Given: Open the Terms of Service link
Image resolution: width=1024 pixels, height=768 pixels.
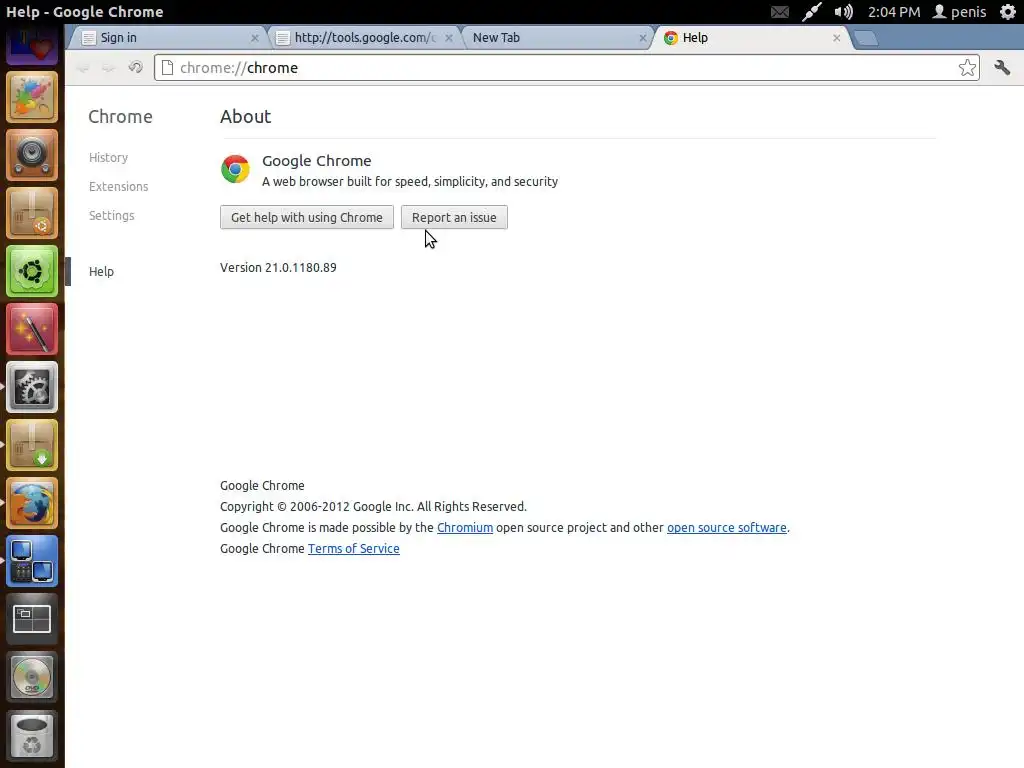Looking at the screenshot, I should tap(353, 549).
